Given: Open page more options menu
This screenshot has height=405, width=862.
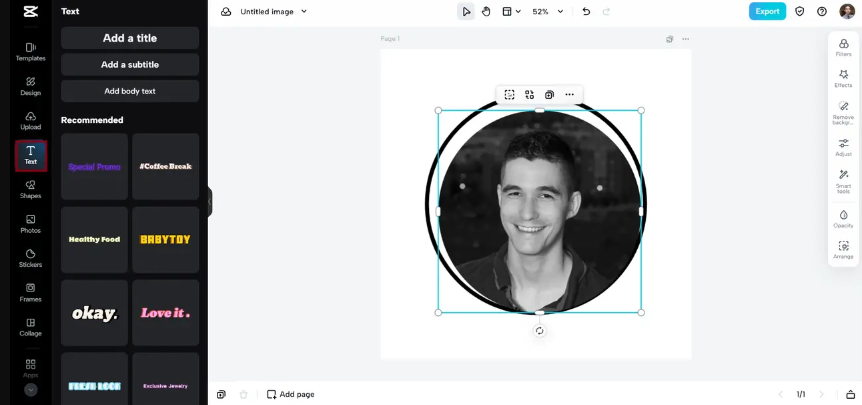Looking at the screenshot, I should 686,39.
